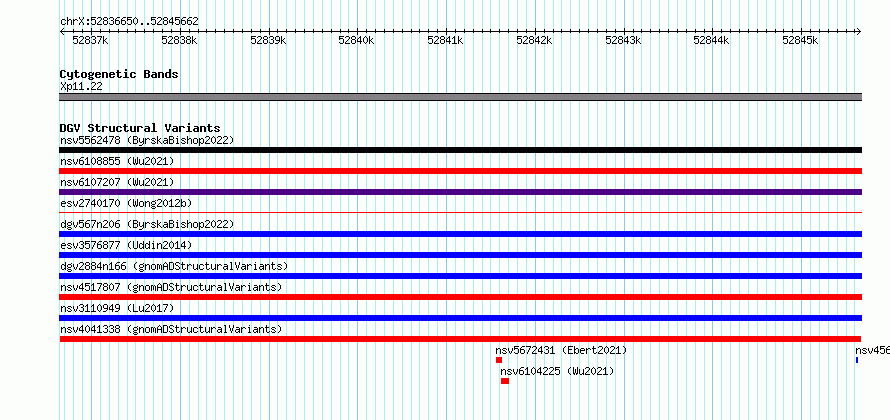The height and width of the screenshot is (420, 890).
Task: Click the DGV Structural Variants track title
Action: (x=140, y=128)
